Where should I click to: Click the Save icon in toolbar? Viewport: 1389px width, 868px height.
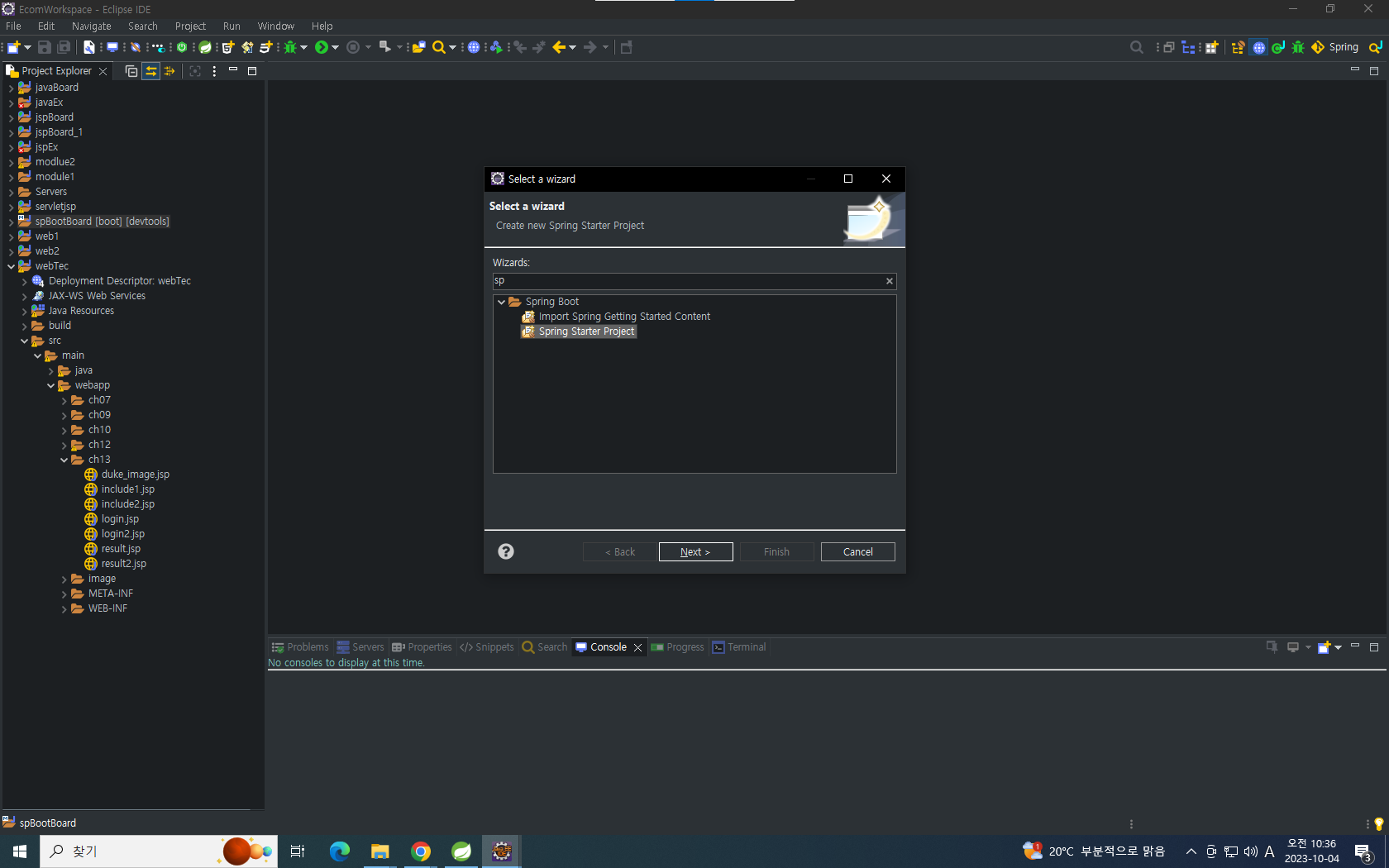coord(45,47)
